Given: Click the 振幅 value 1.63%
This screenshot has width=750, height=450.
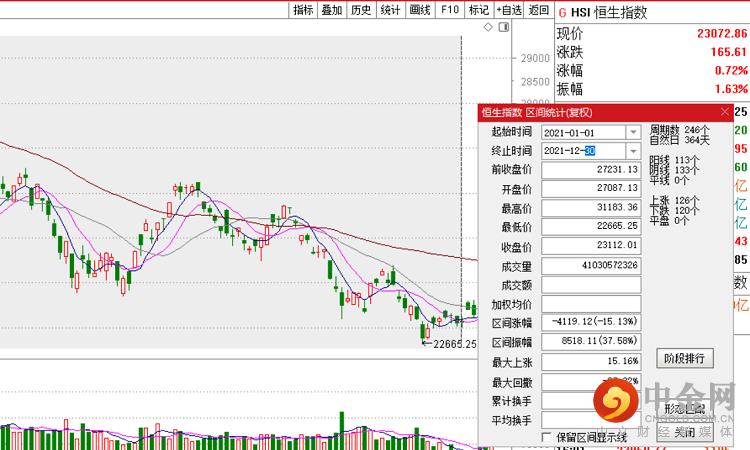Looking at the screenshot, I should point(731,89).
